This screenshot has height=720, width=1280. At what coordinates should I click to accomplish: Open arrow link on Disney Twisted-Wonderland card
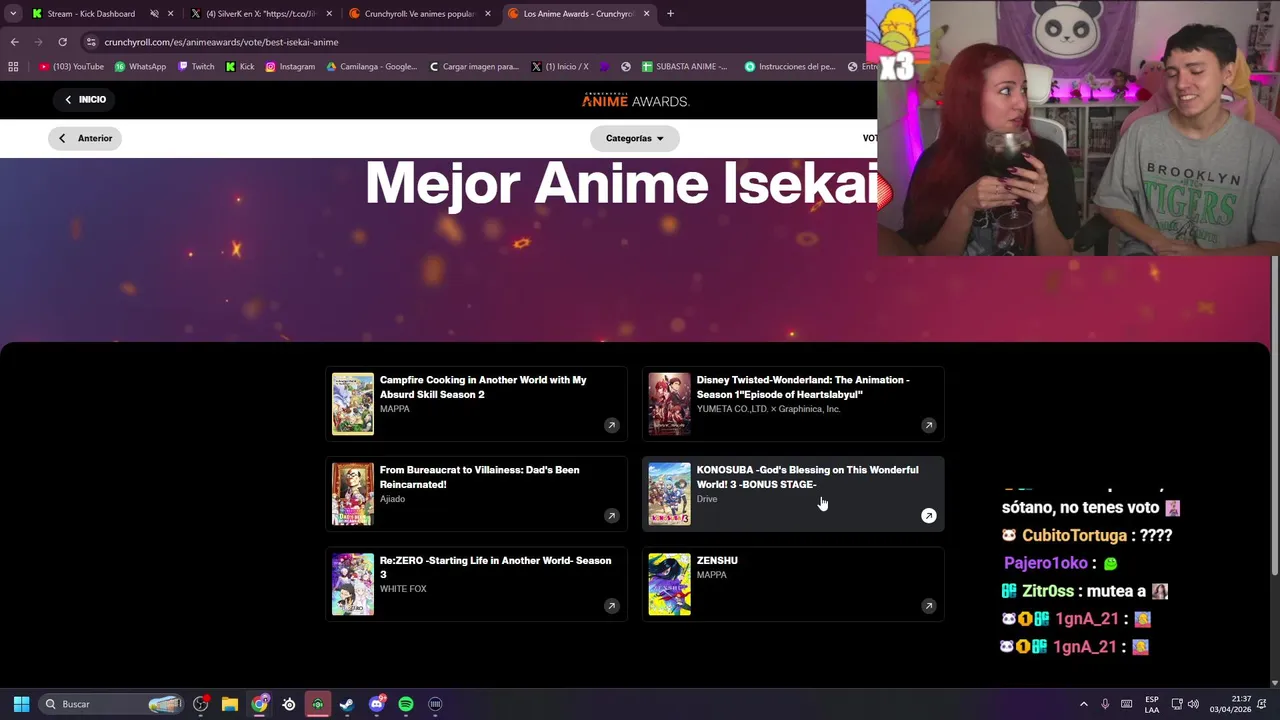coord(928,425)
